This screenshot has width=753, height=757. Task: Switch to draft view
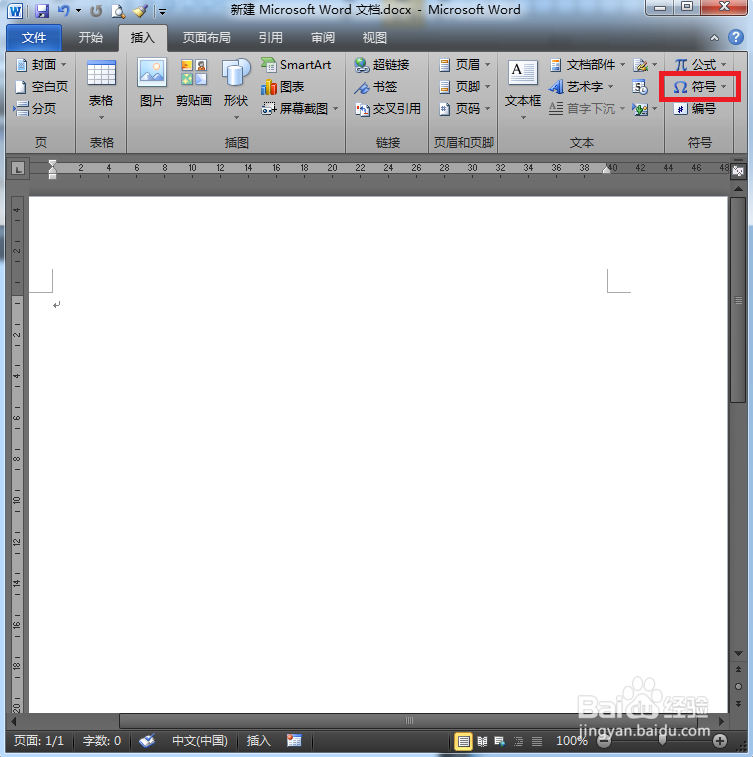(x=537, y=741)
